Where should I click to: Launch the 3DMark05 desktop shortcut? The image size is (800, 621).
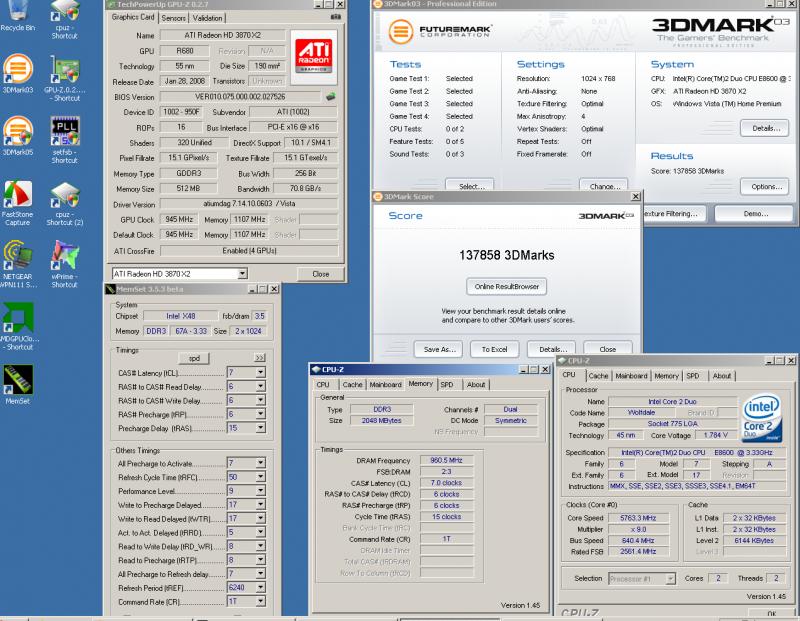coord(17,136)
